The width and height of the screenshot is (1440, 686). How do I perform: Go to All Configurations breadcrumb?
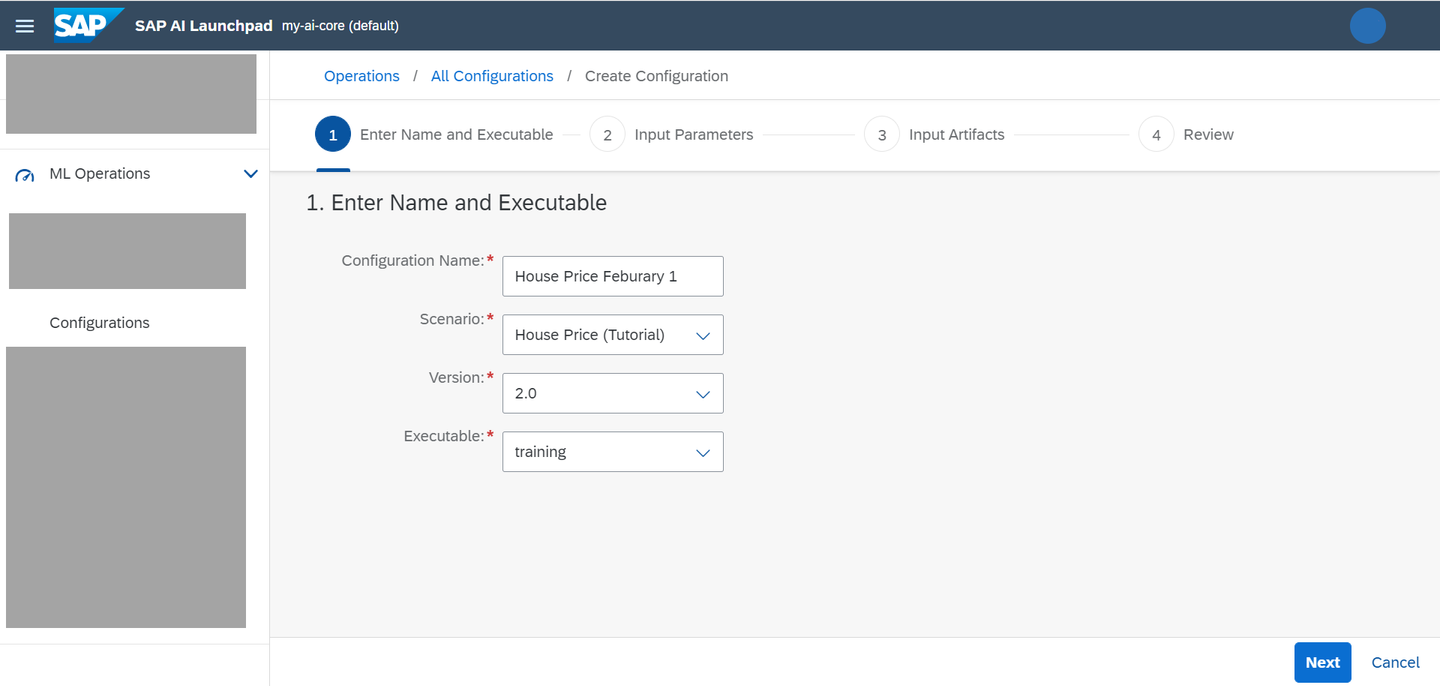coord(492,76)
